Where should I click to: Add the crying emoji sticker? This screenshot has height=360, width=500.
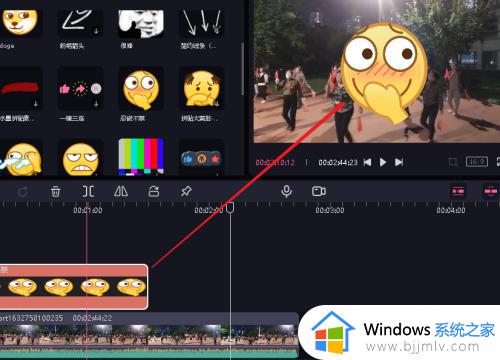[21, 158]
